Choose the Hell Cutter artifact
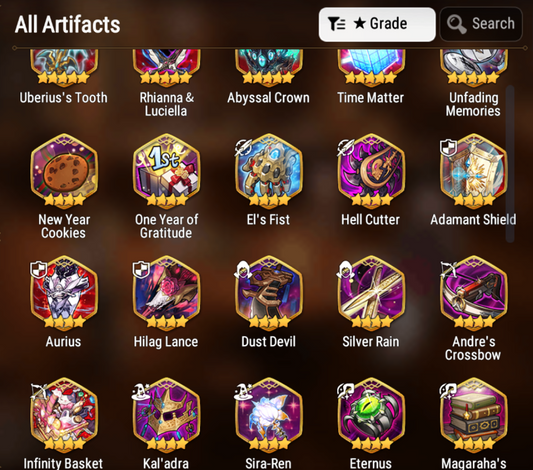 pyautogui.click(x=371, y=171)
